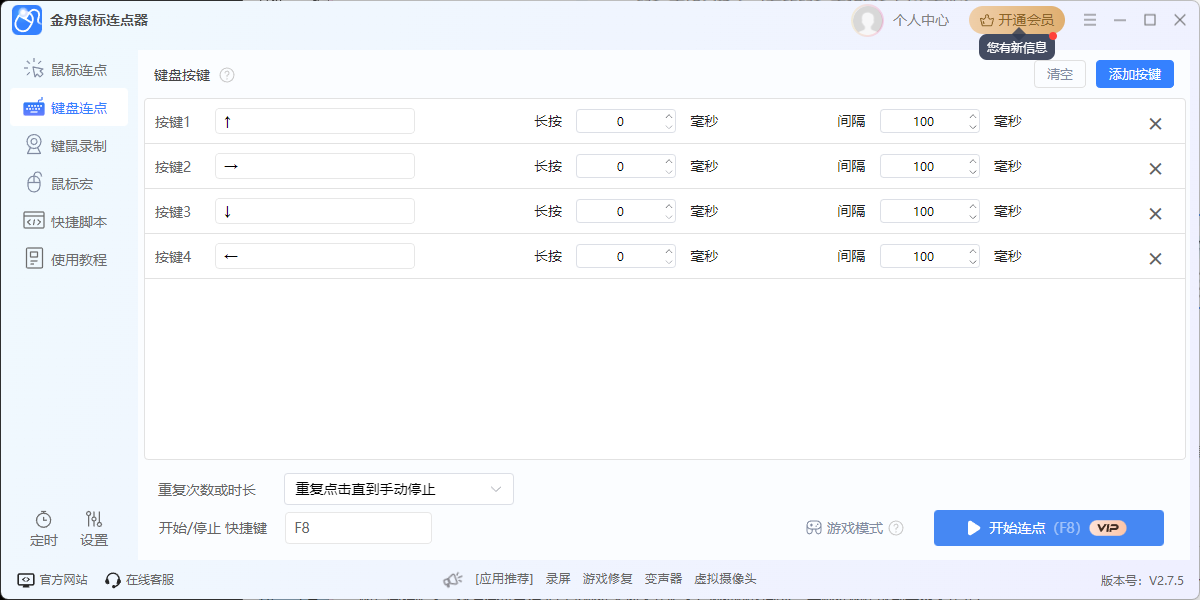Image resolution: width=1200 pixels, height=600 pixels.
Task: Open the 定时 timer tool
Action: coord(43,528)
